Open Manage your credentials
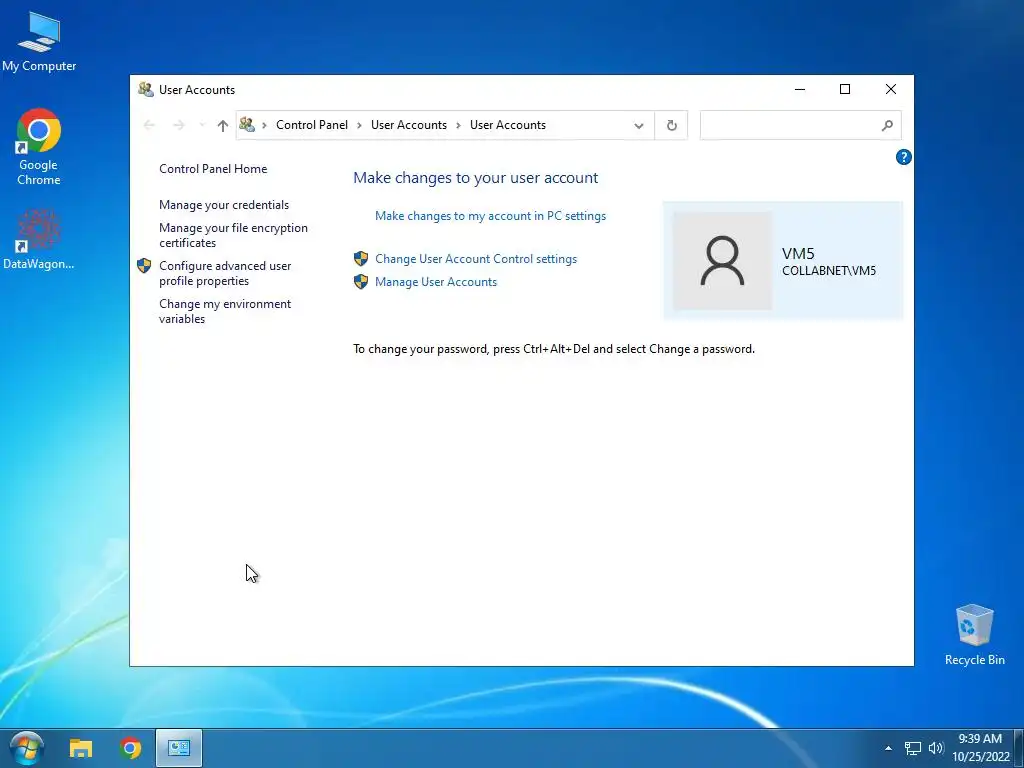1024x768 pixels. coord(224,204)
